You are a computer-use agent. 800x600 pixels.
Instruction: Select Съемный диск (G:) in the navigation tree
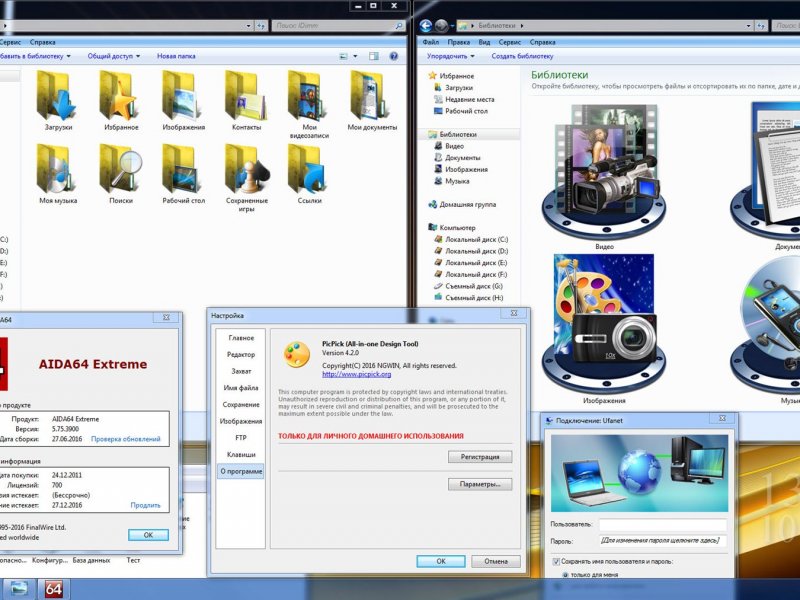coord(468,286)
